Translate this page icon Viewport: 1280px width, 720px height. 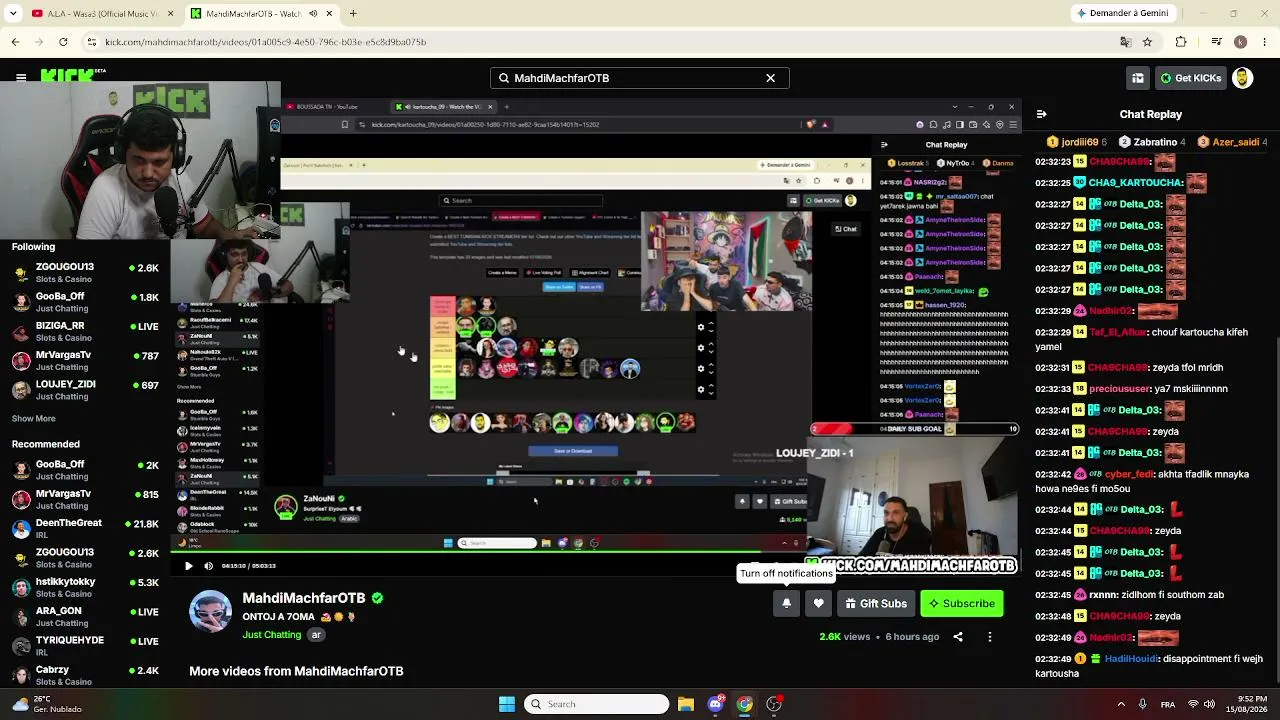point(1126,42)
